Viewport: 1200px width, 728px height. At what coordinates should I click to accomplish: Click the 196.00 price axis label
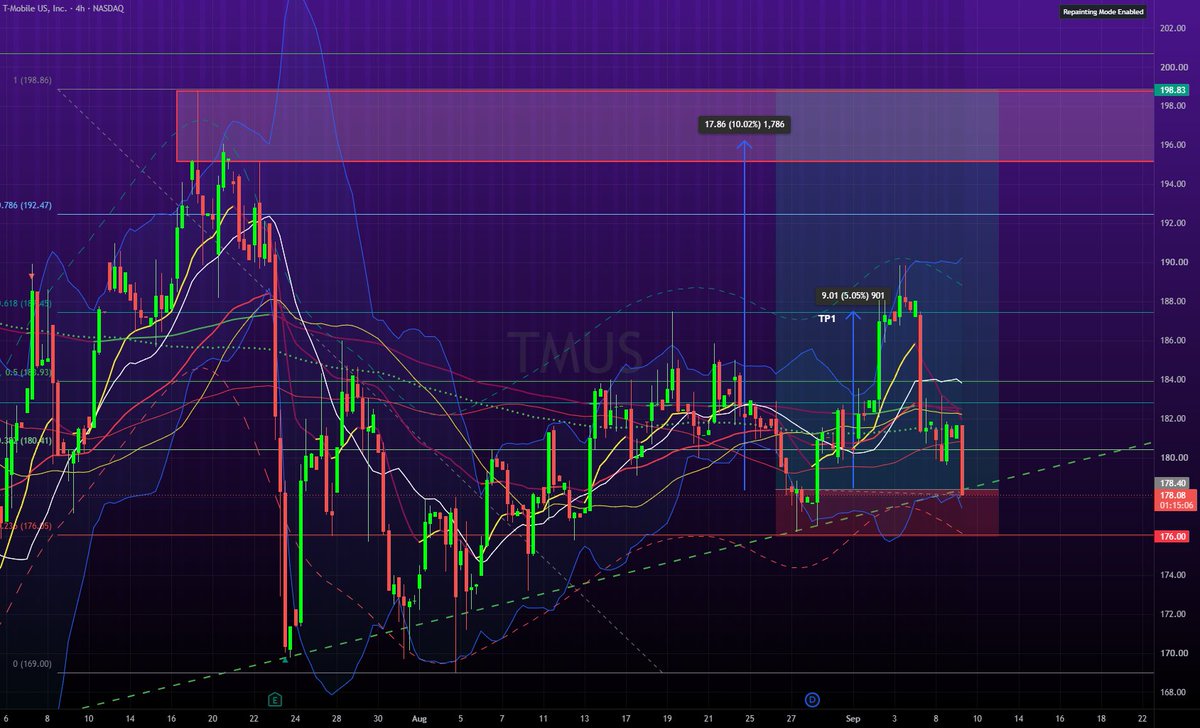pos(1172,145)
